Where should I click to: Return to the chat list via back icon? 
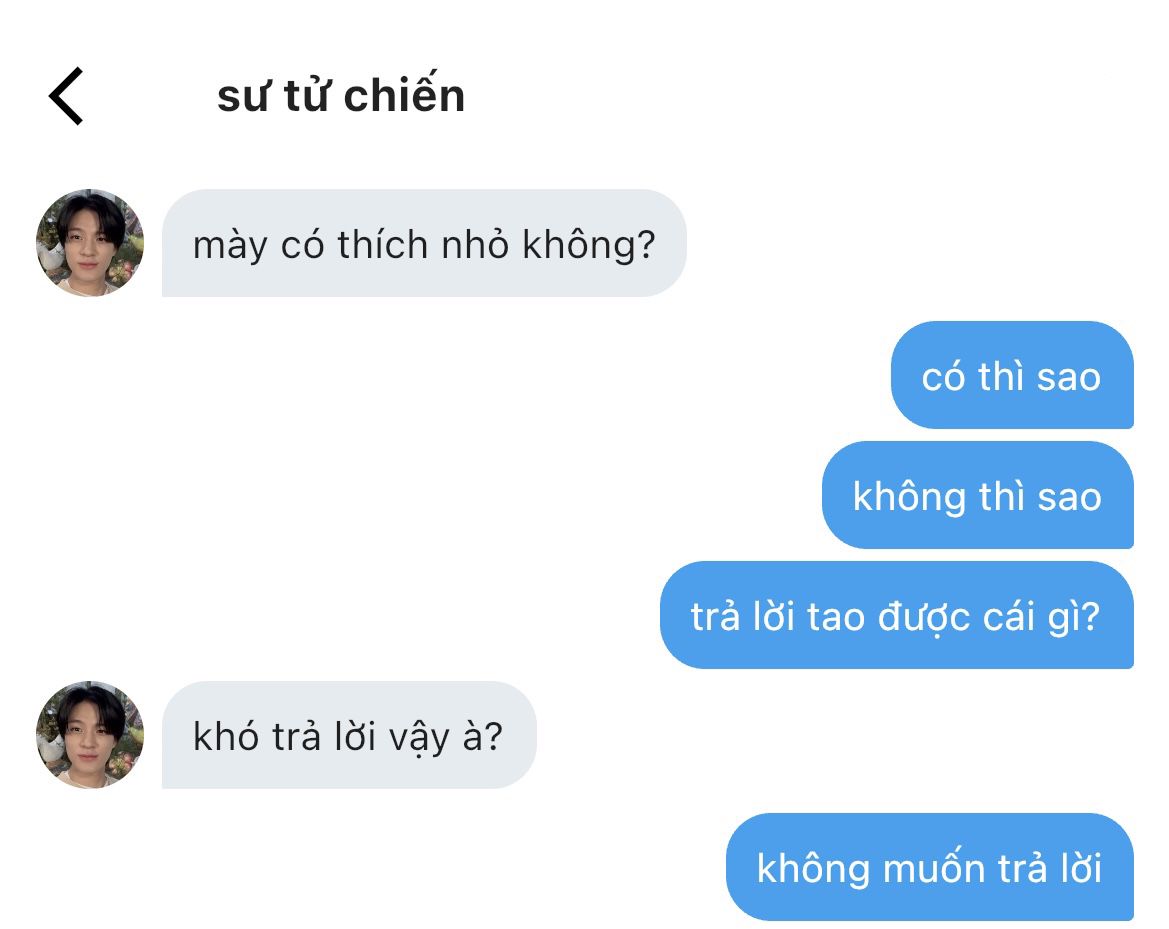point(66,96)
